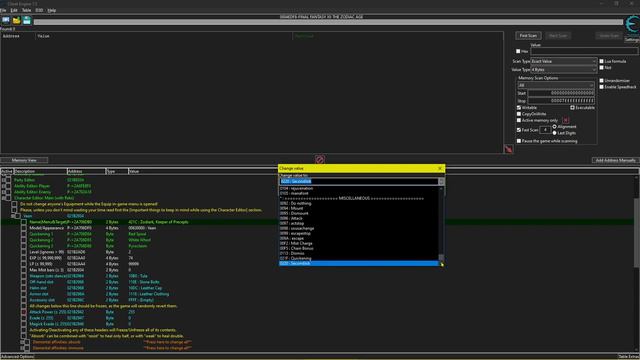Enable the Lua formula checkbox
Viewport: 640px width, 360px height.
pyautogui.click(x=601, y=61)
